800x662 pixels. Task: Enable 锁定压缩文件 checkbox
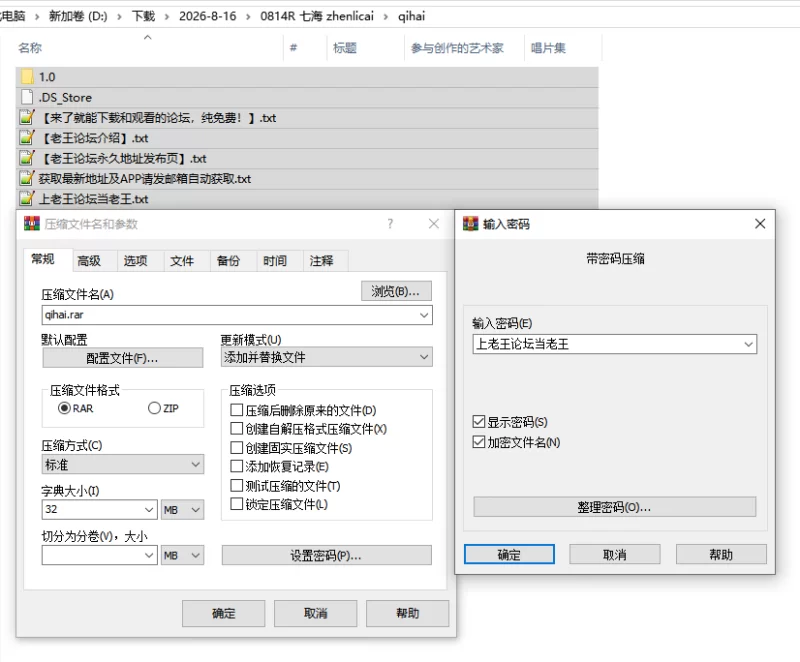pos(236,504)
